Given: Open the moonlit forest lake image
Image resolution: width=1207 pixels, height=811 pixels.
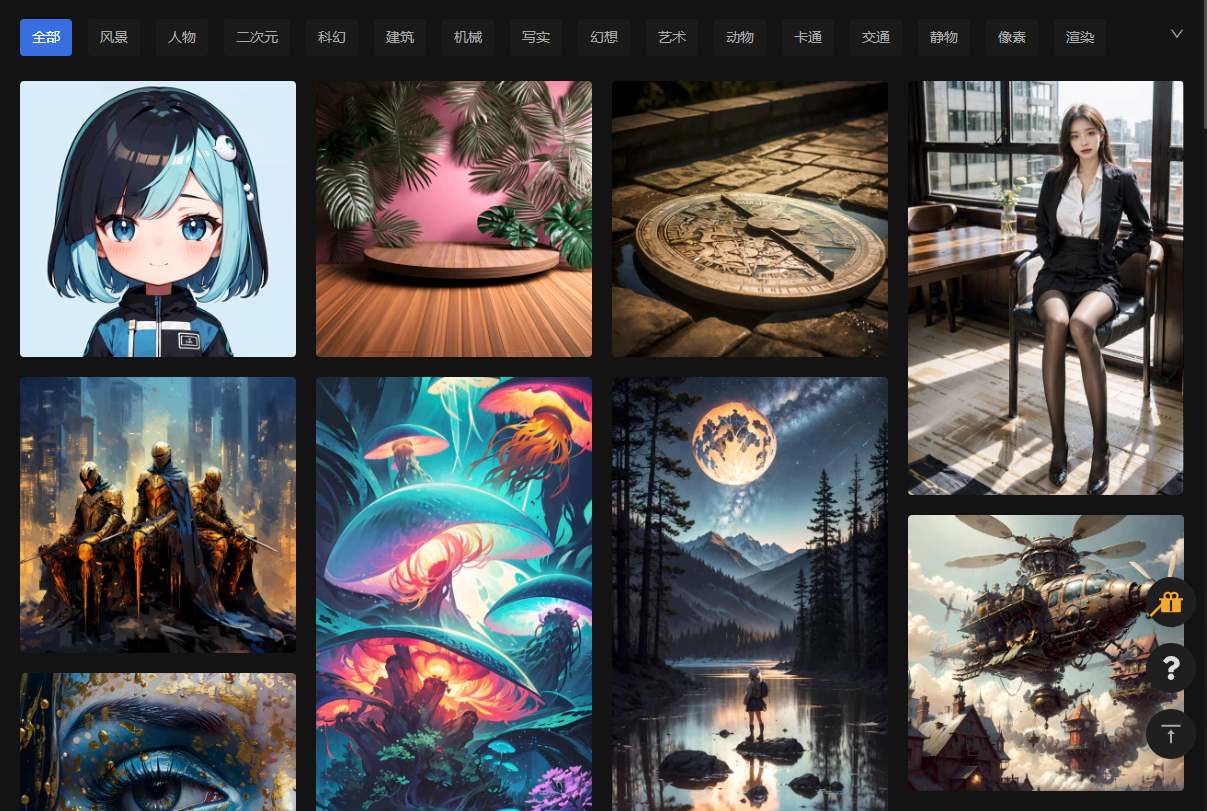Looking at the screenshot, I should pyautogui.click(x=750, y=594).
